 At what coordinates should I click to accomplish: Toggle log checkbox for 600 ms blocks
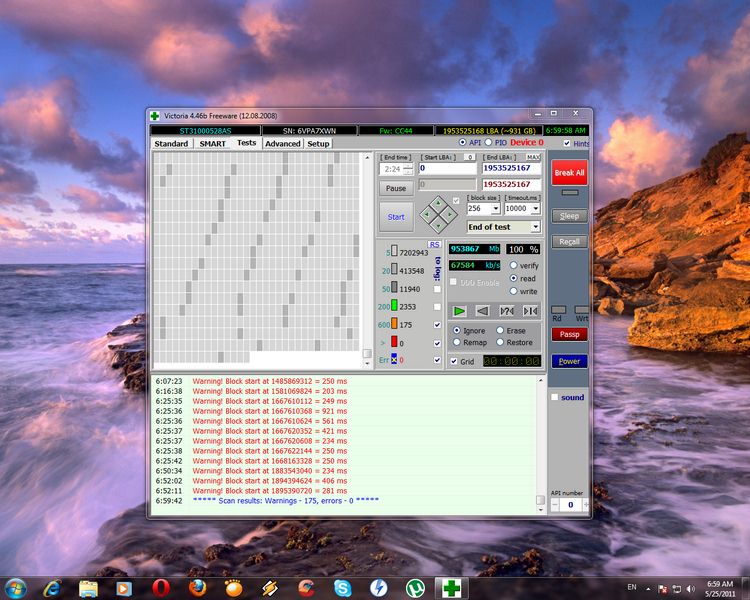437,324
